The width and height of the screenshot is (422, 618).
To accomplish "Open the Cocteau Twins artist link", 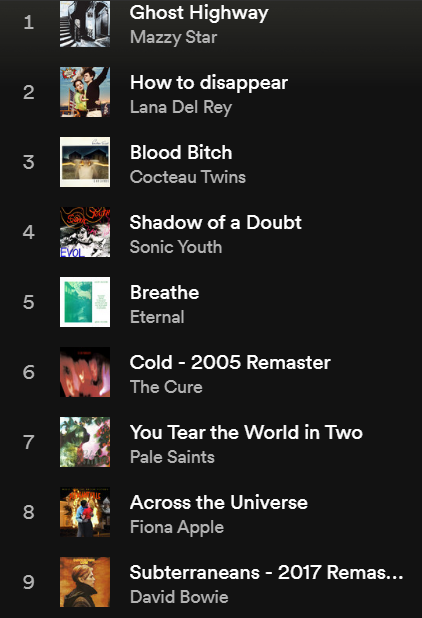I will 188,177.
